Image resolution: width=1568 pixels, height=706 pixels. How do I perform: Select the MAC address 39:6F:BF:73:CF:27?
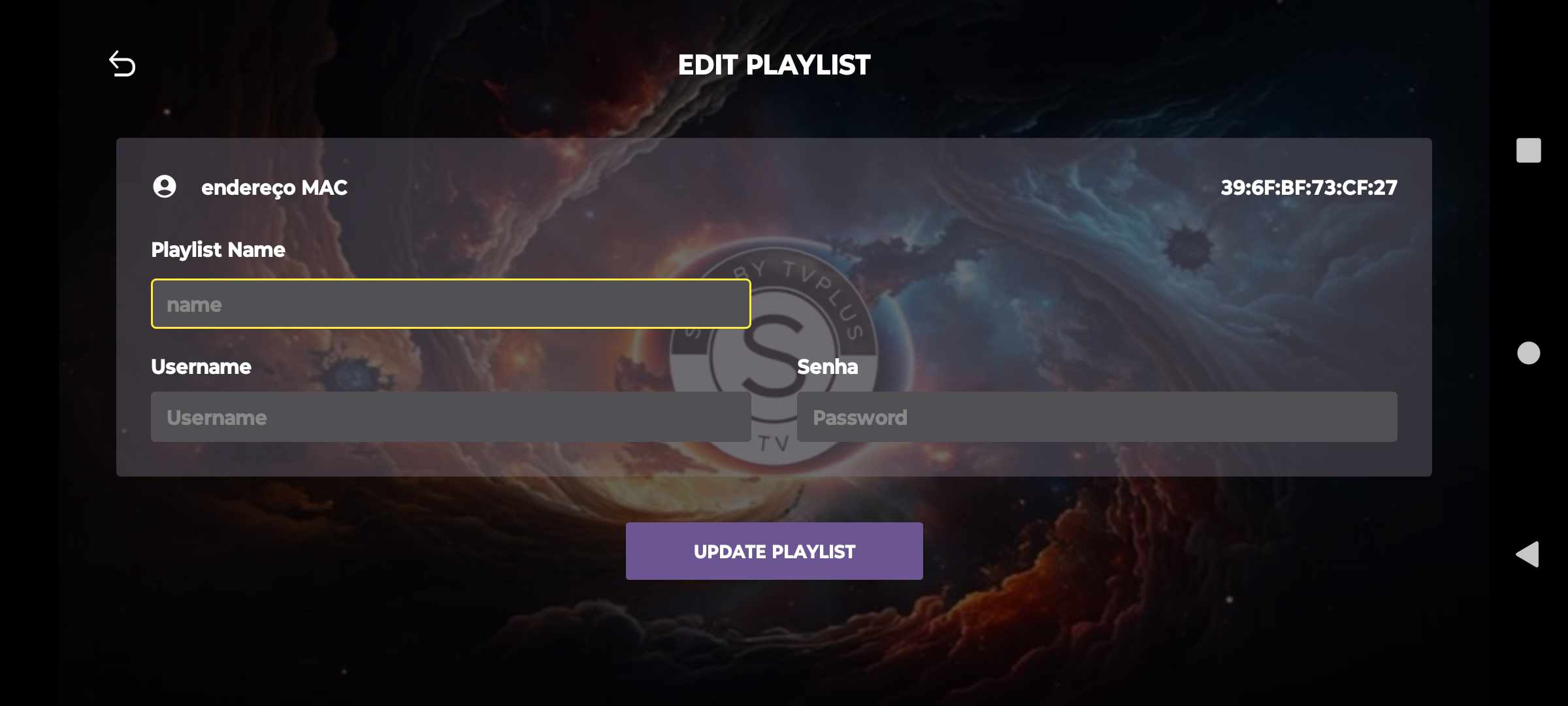coord(1309,188)
